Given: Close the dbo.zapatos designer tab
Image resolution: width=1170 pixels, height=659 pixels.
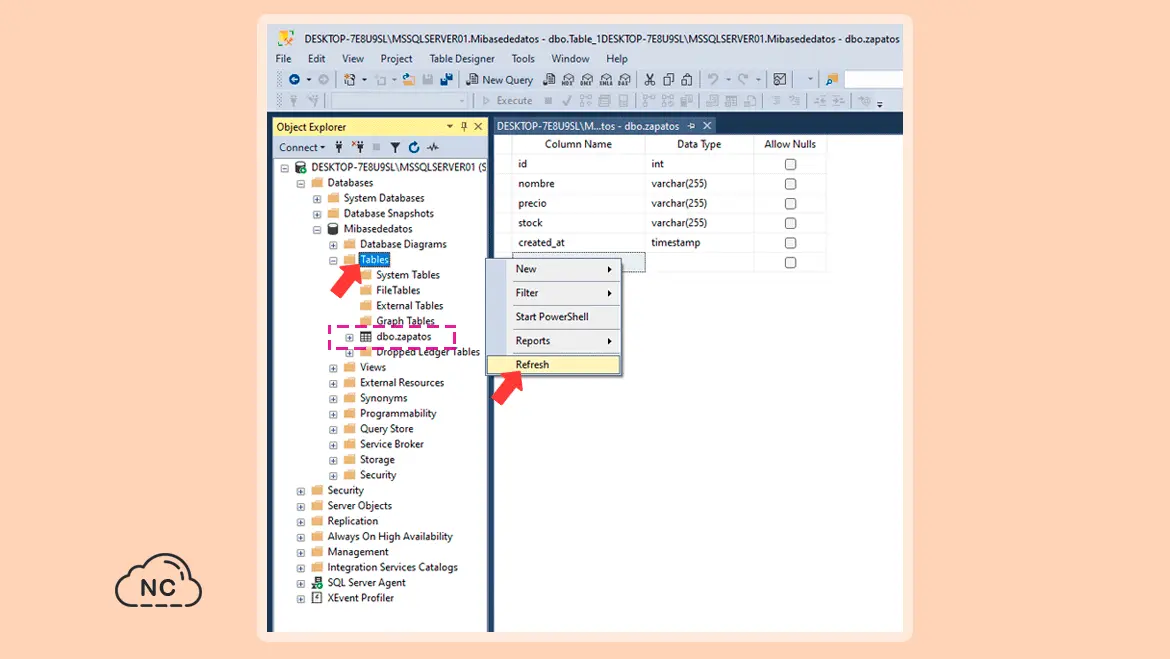Looking at the screenshot, I should [707, 126].
